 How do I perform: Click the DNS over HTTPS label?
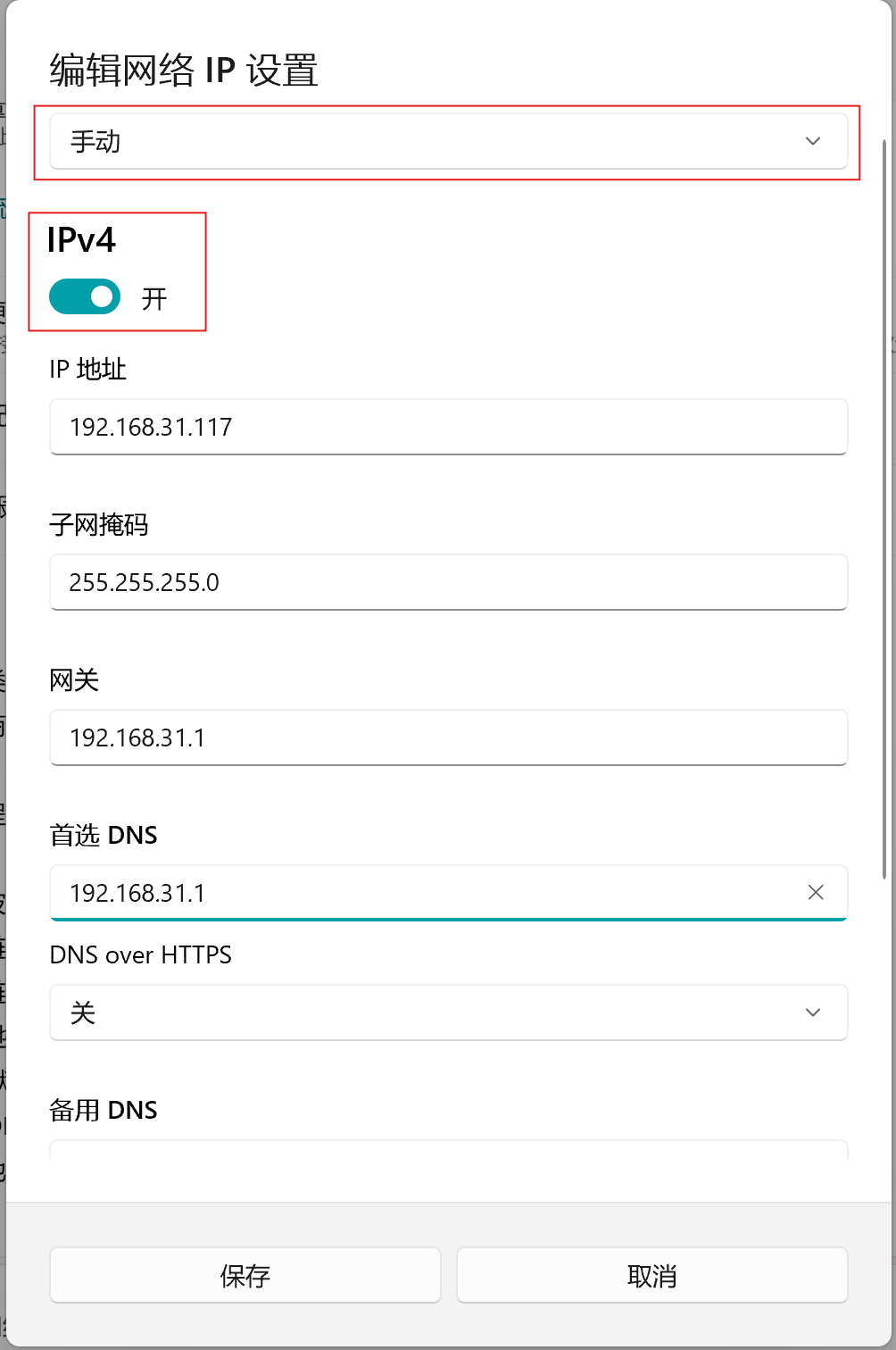coord(141,954)
